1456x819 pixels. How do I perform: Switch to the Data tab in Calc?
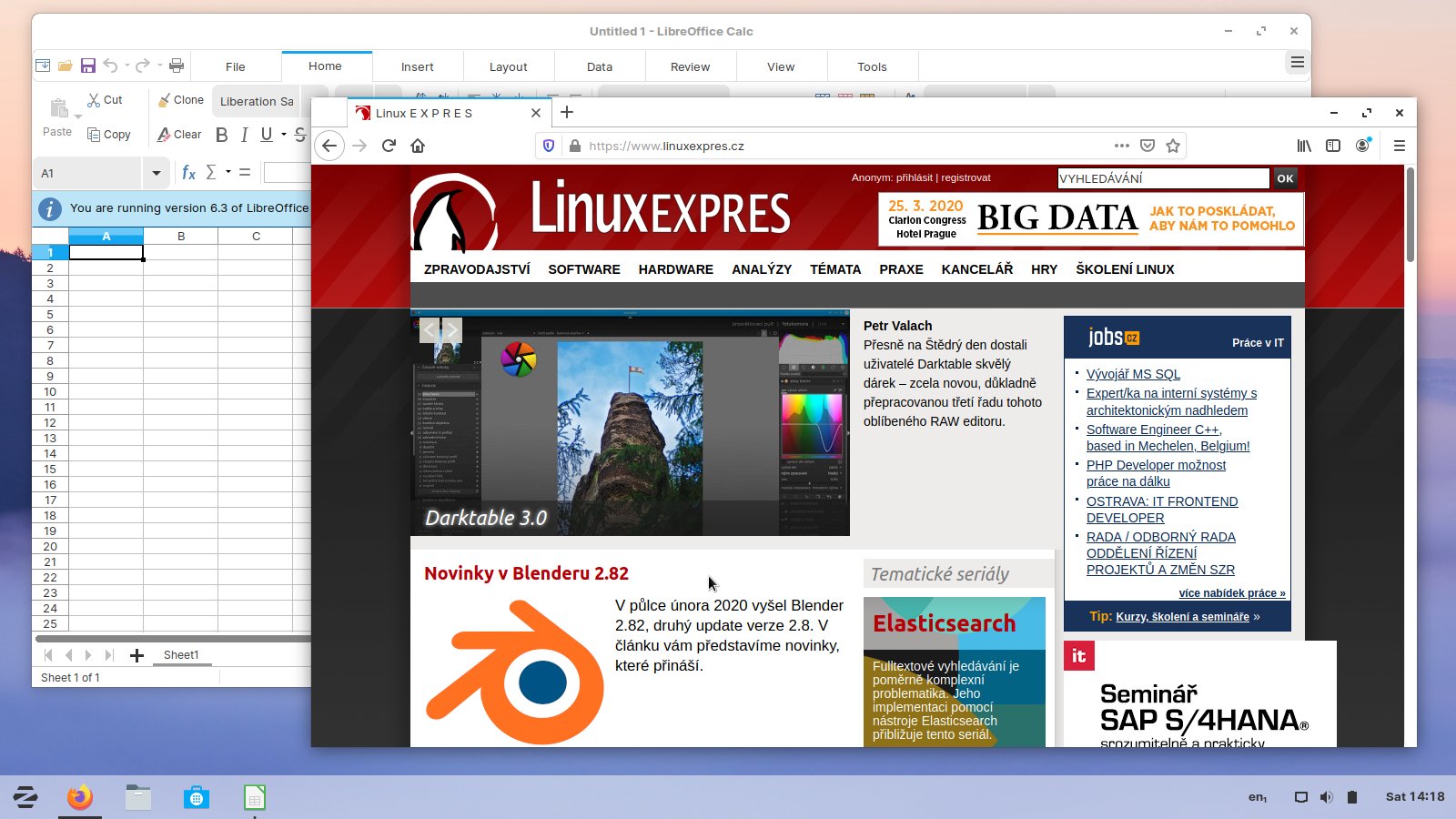pos(600,66)
